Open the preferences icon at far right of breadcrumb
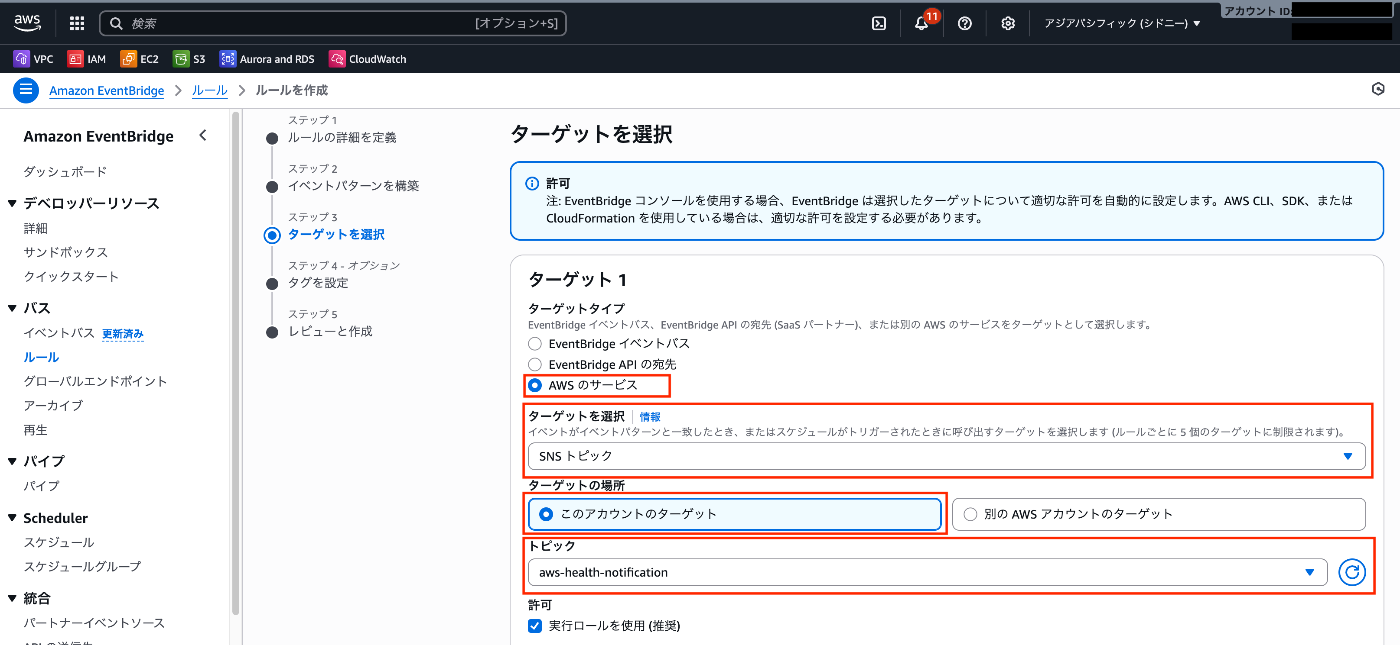 [1378, 90]
